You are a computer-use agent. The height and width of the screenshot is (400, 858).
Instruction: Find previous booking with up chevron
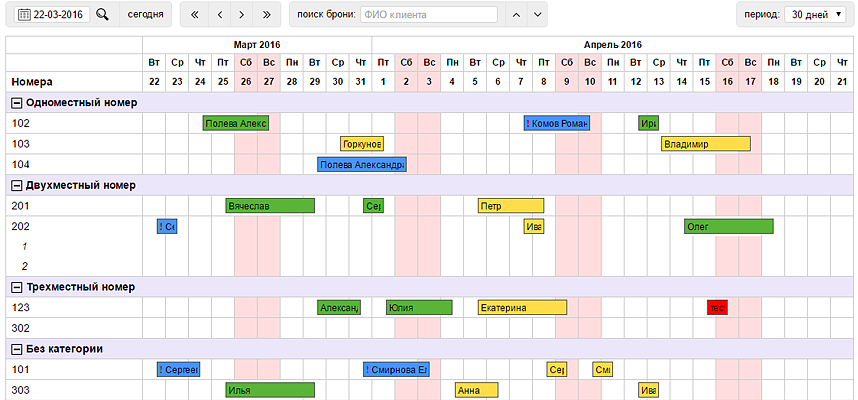point(515,15)
